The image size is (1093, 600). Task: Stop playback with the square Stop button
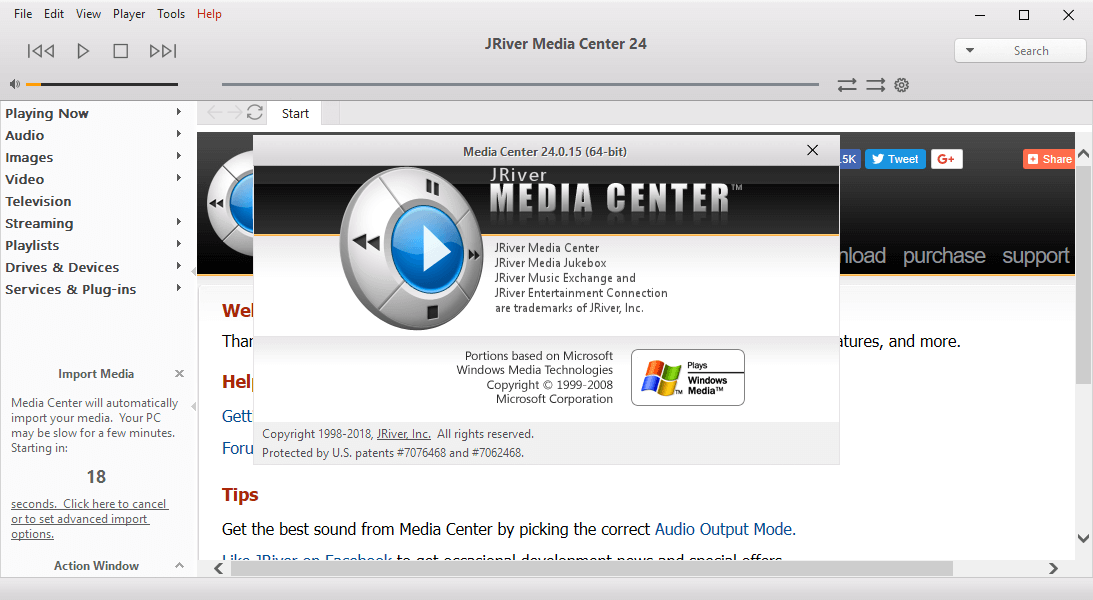coord(121,51)
